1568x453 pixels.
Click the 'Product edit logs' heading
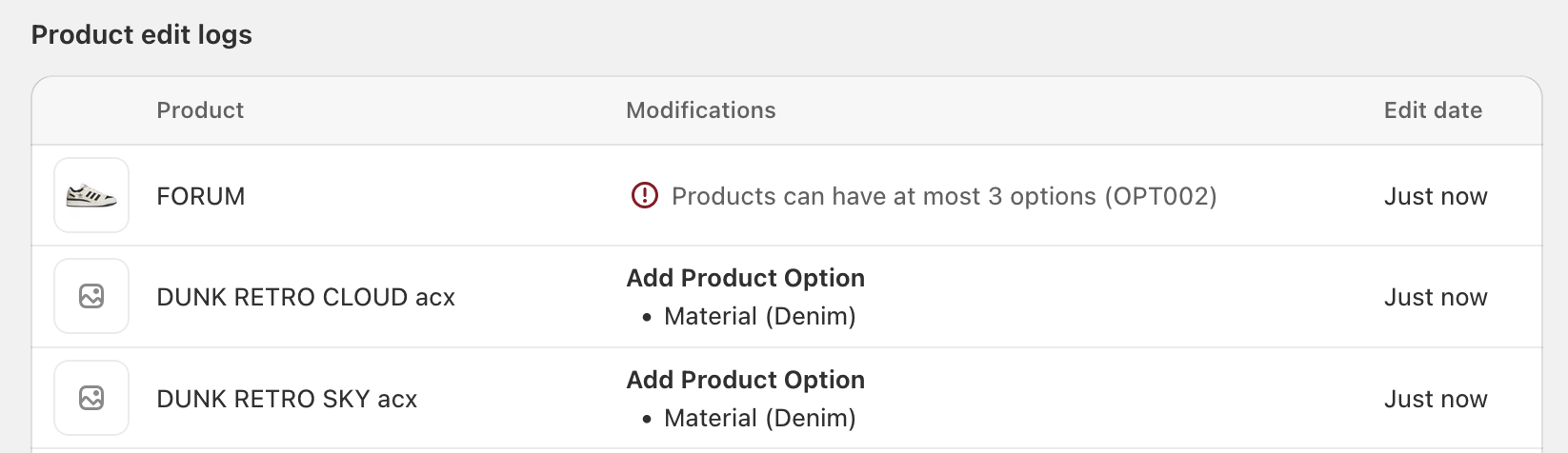pos(142,35)
